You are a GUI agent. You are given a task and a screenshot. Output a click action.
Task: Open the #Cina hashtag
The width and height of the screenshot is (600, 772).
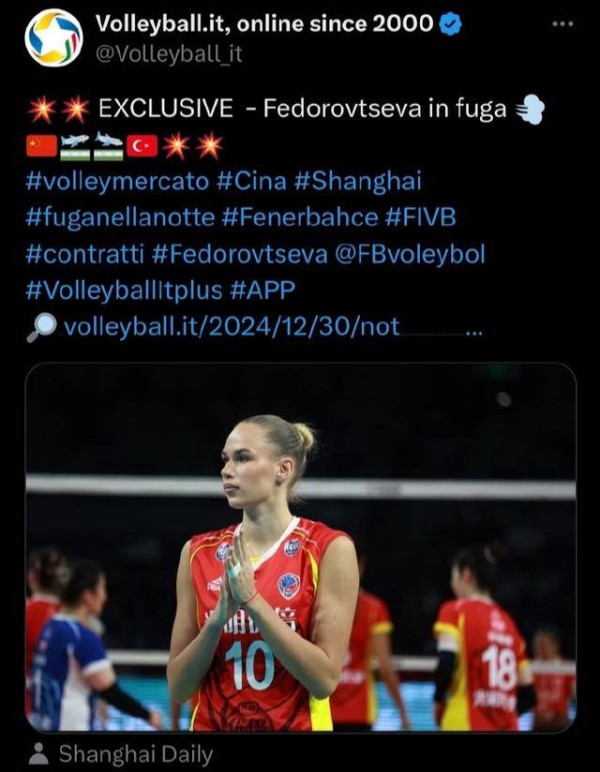tap(251, 181)
